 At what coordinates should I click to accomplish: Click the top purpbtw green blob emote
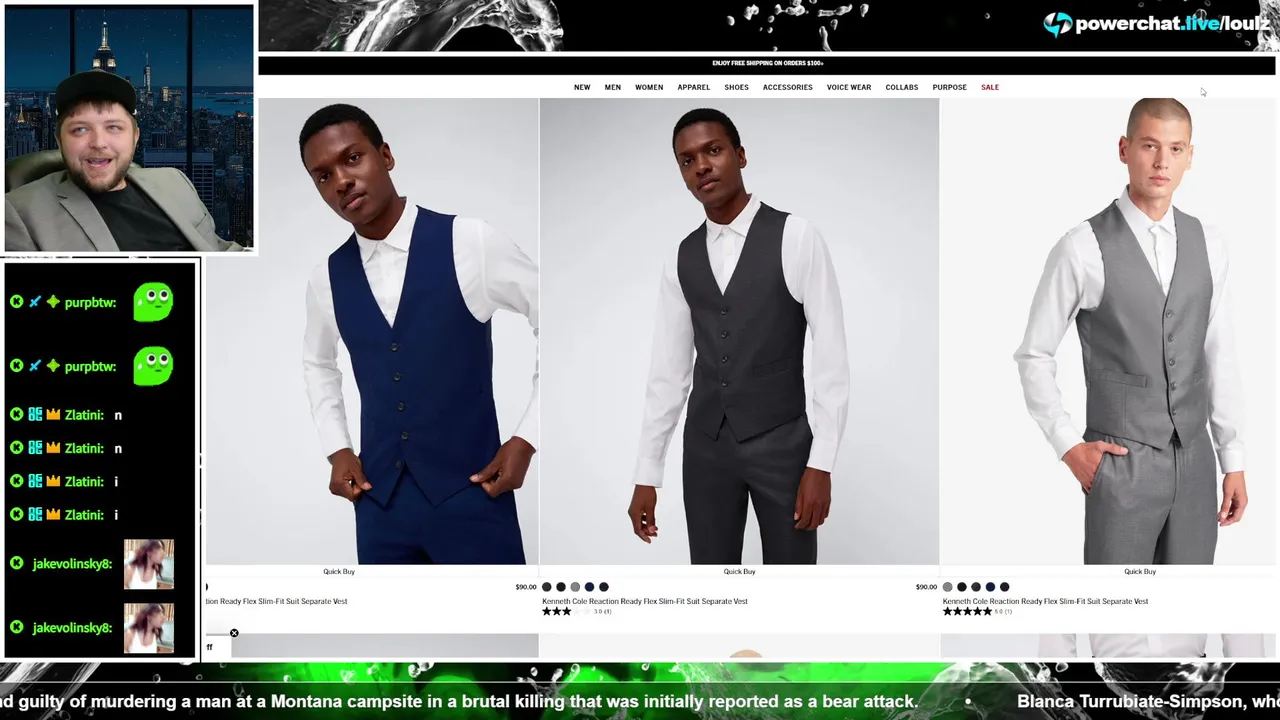[x=153, y=302]
